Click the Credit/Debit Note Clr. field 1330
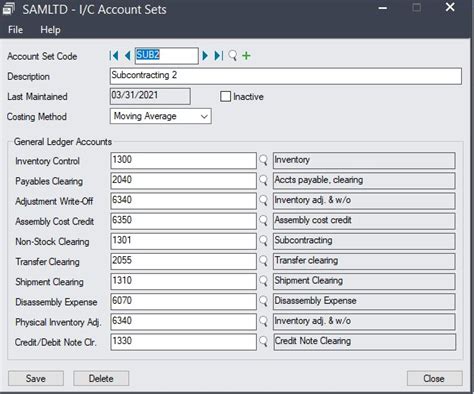Viewport: 474px width, 394px height. pos(183,342)
